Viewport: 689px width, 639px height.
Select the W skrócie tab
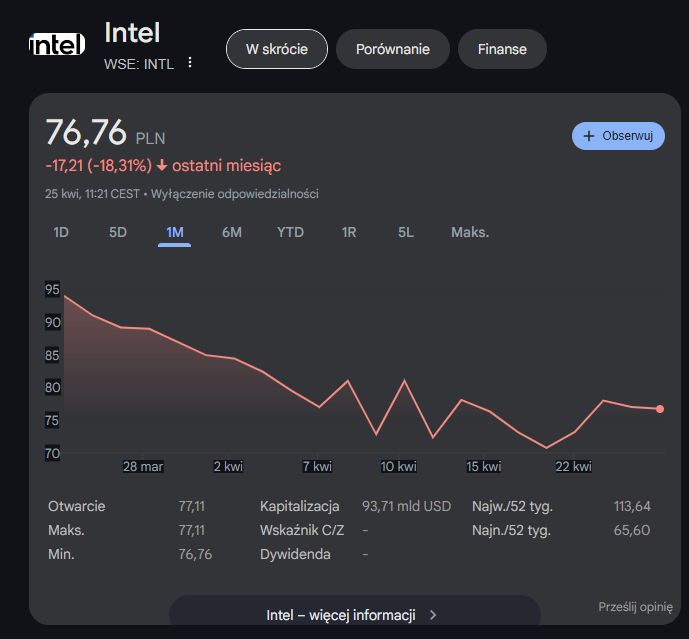tap(277, 49)
